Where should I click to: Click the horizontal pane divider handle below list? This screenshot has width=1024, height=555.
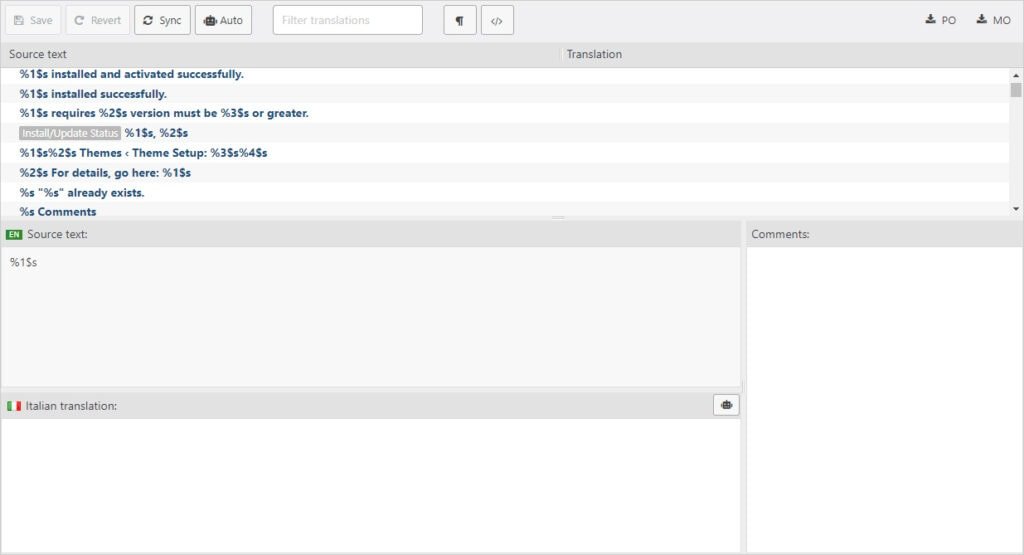tap(558, 217)
